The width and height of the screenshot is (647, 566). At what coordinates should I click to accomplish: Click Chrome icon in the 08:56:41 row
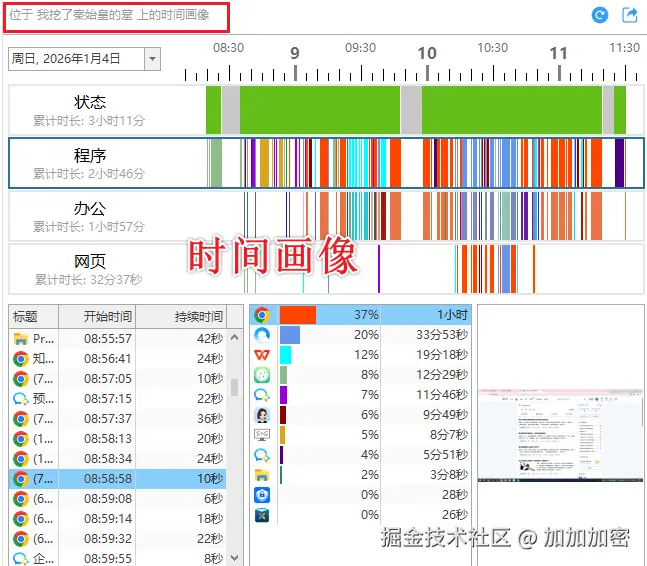tap(21, 359)
